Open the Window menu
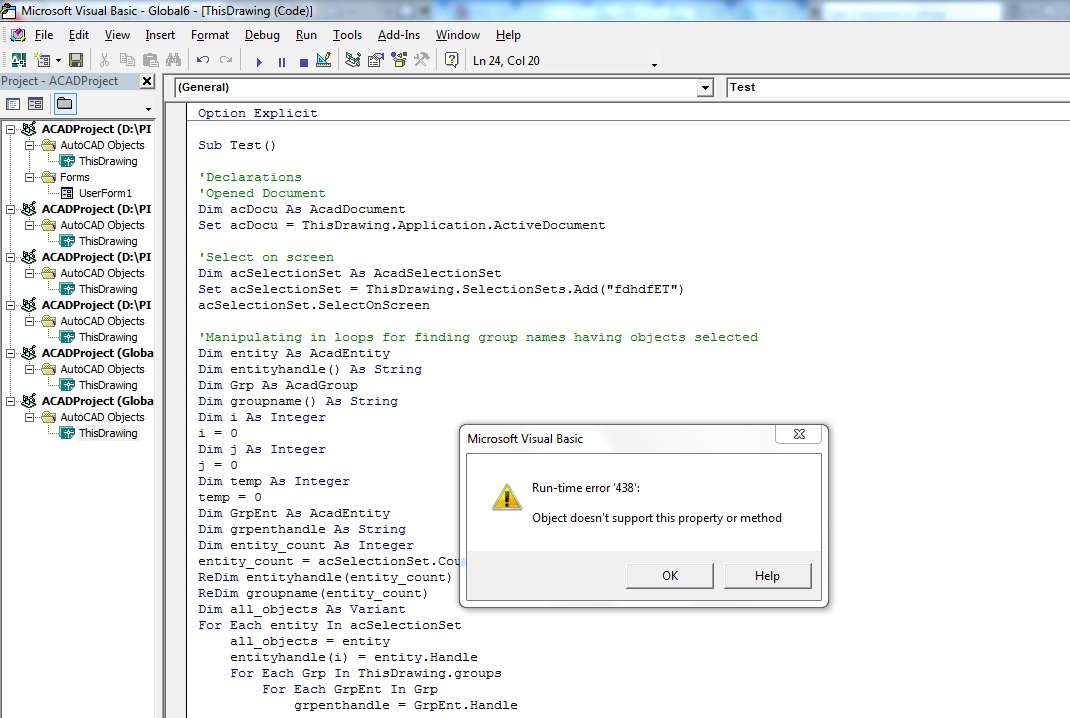Screen dimensions: 1070x718 coord(457,35)
